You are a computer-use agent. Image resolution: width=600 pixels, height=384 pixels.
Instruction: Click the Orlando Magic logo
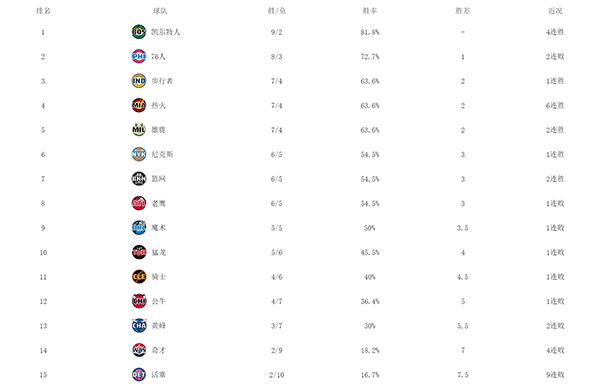tap(139, 228)
